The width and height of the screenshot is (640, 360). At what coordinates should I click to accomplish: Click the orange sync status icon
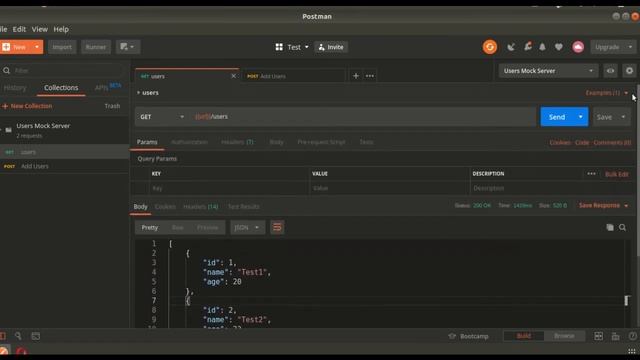[x=490, y=47]
